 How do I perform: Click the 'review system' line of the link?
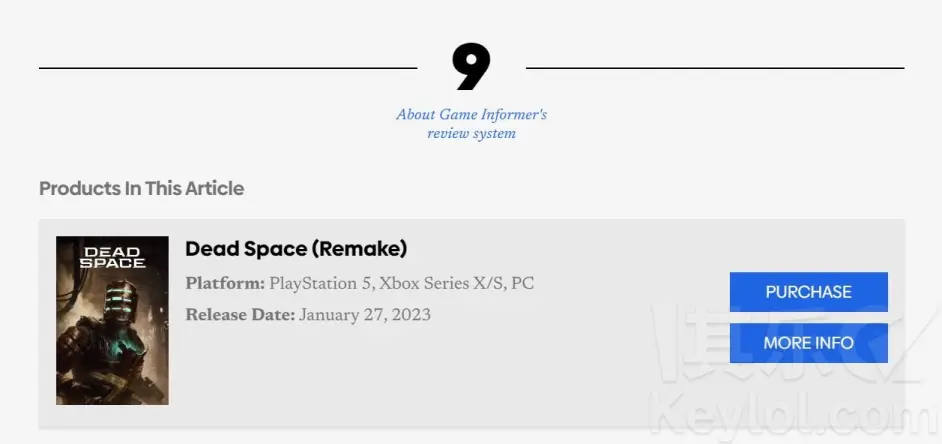point(472,133)
